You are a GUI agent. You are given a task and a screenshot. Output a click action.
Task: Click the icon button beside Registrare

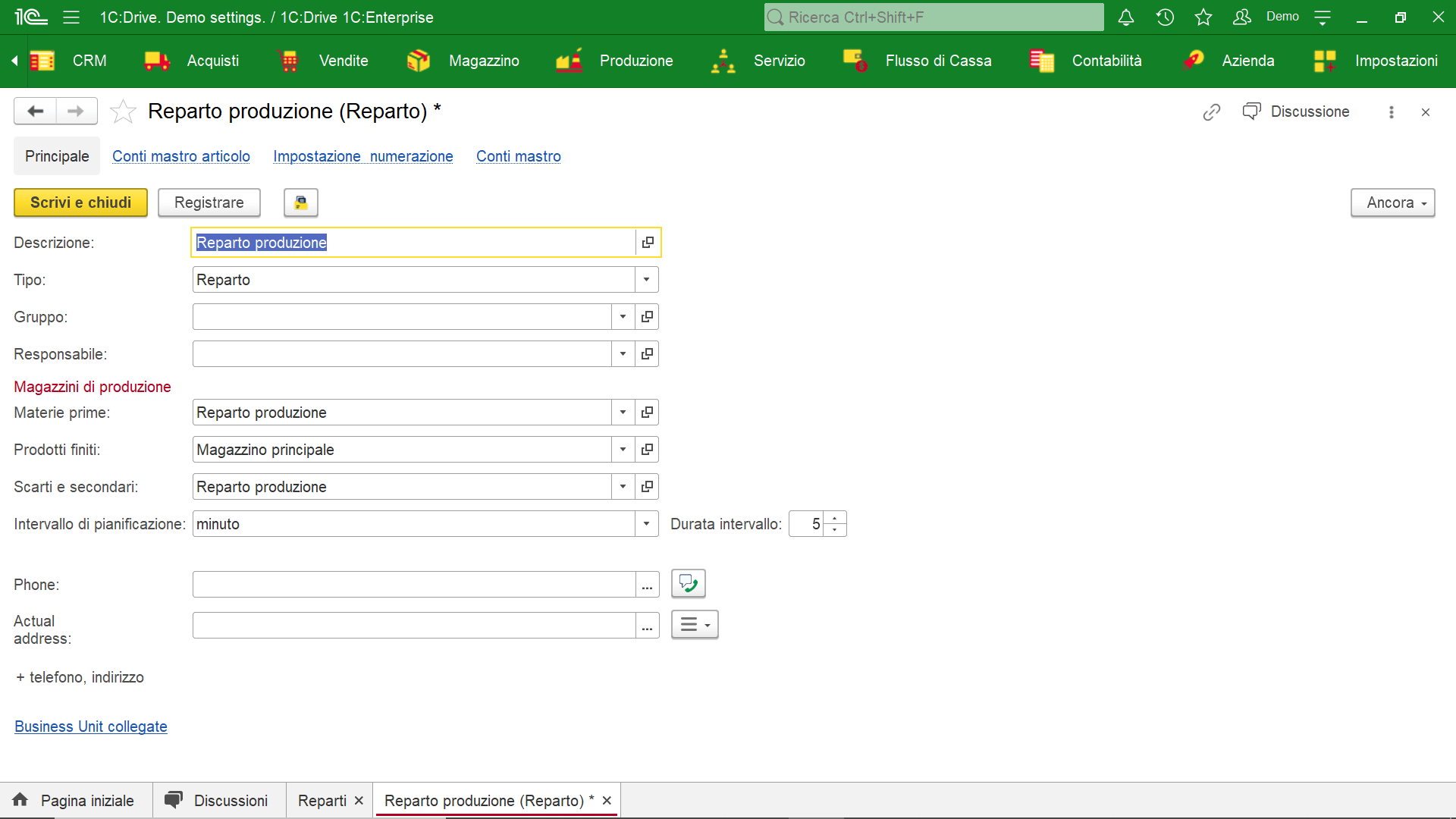(301, 202)
